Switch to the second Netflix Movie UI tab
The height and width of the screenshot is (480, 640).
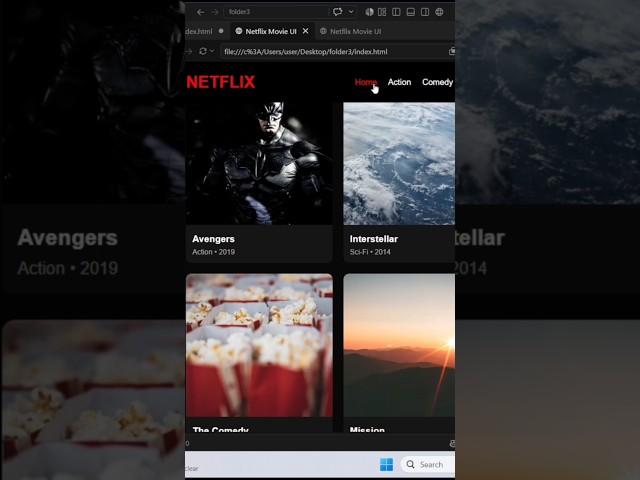coord(351,31)
